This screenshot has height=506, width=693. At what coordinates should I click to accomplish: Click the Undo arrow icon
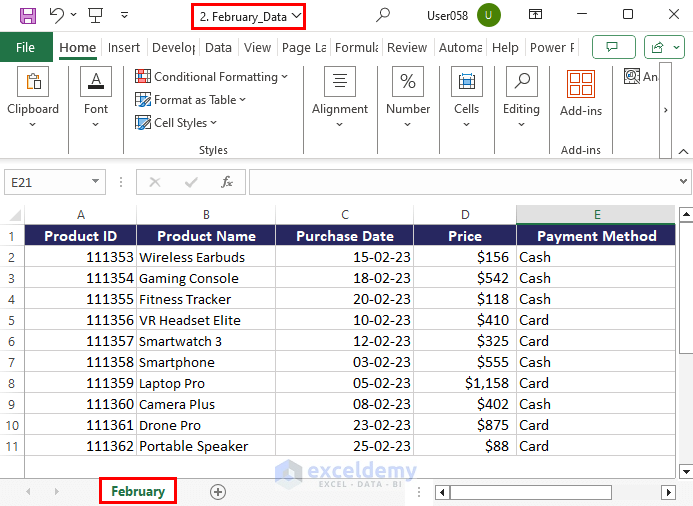(x=57, y=15)
